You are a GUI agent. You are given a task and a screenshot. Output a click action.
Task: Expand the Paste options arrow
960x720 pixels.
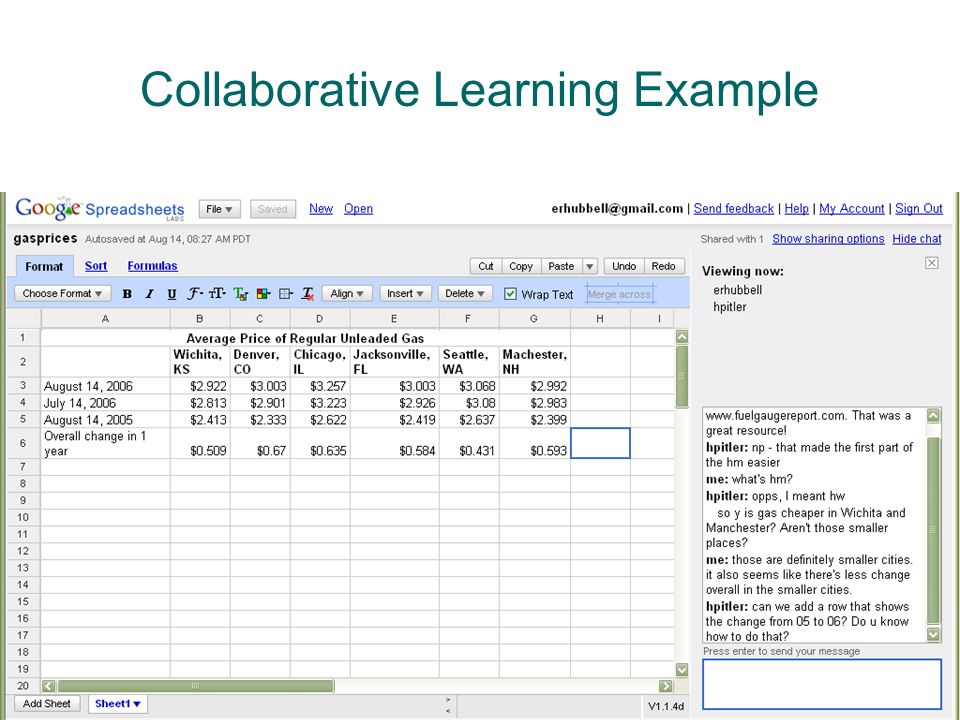[589, 266]
